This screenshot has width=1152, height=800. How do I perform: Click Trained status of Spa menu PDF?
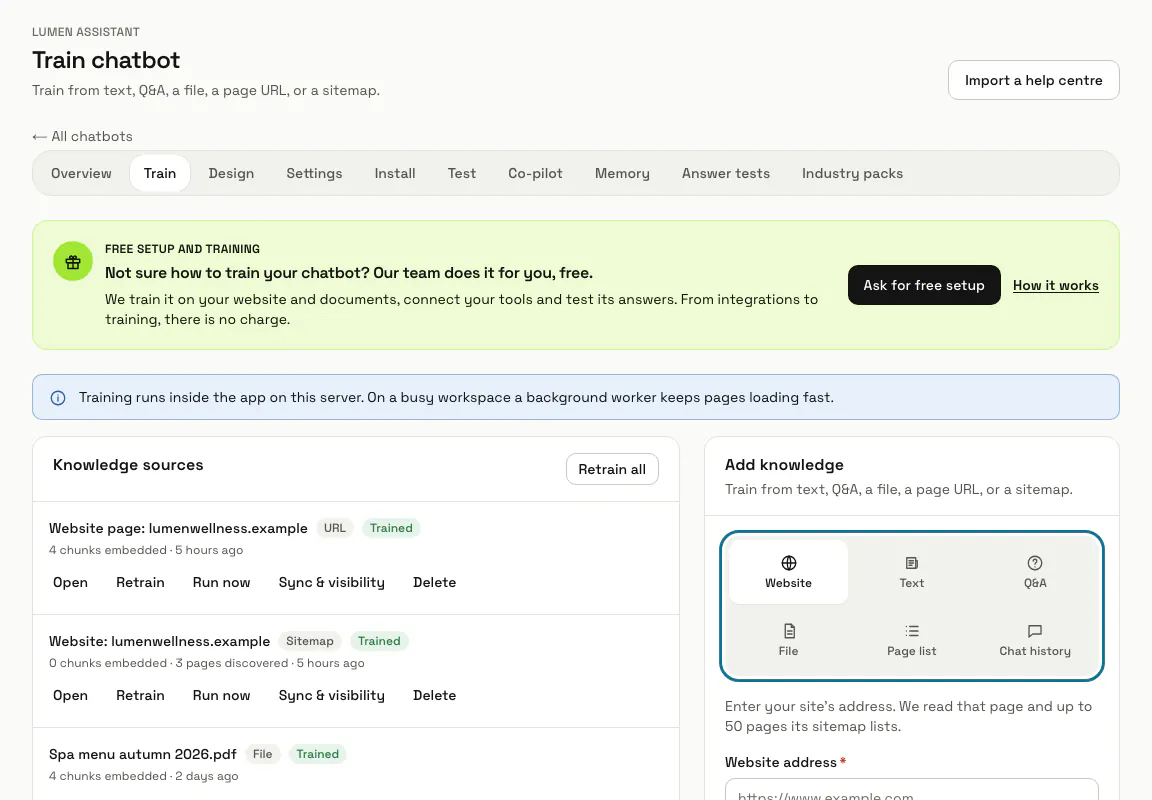pyautogui.click(x=317, y=754)
